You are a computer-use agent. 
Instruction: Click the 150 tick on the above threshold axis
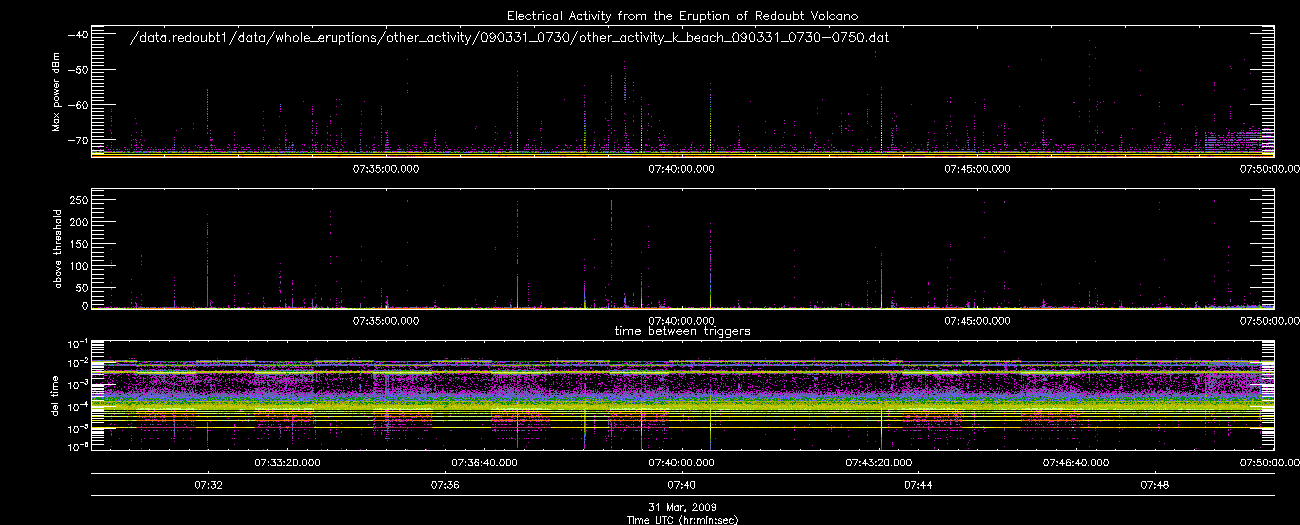[x=78, y=243]
